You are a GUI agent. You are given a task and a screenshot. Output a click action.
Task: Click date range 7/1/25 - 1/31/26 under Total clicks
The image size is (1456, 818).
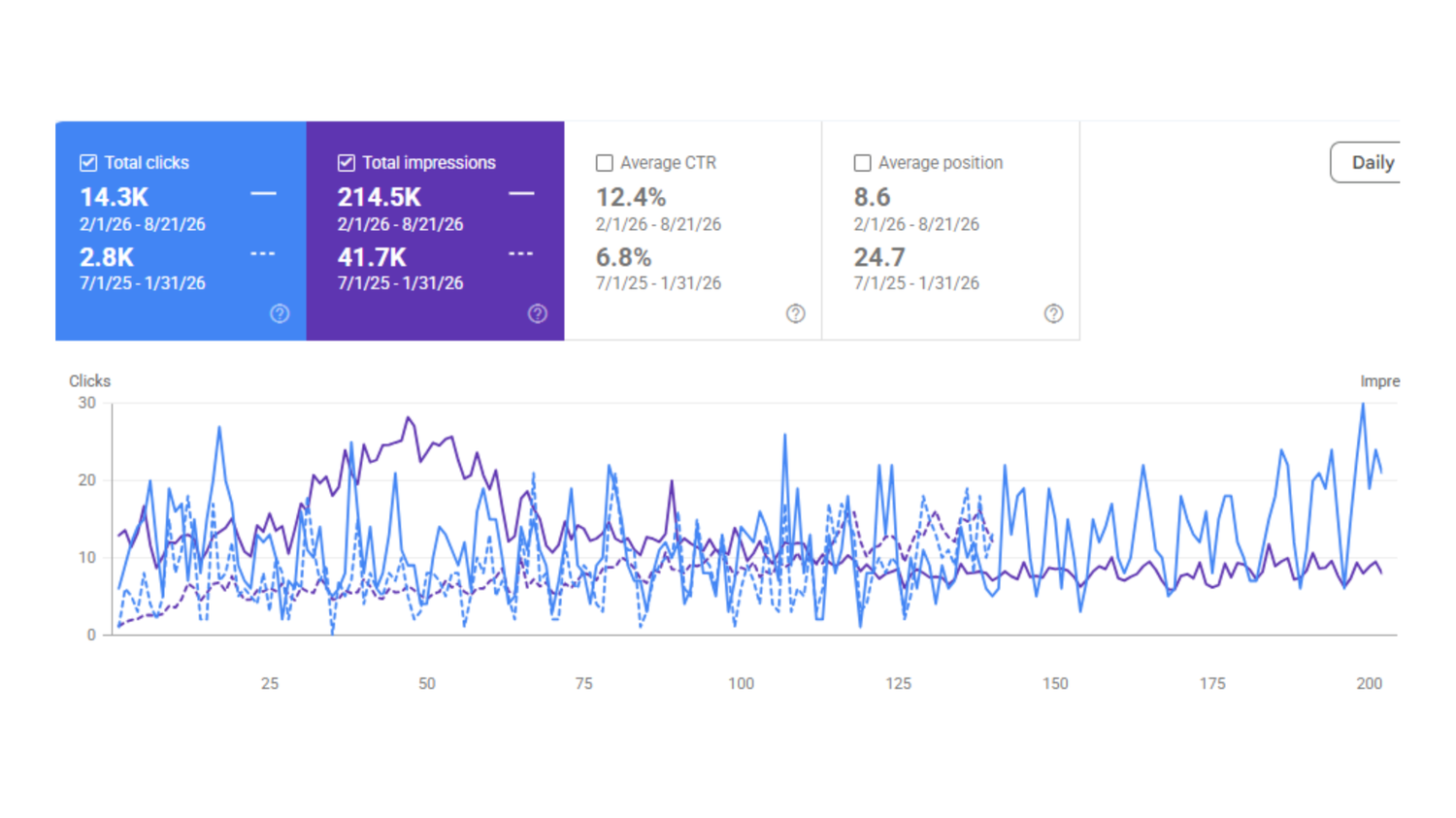(143, 283)
